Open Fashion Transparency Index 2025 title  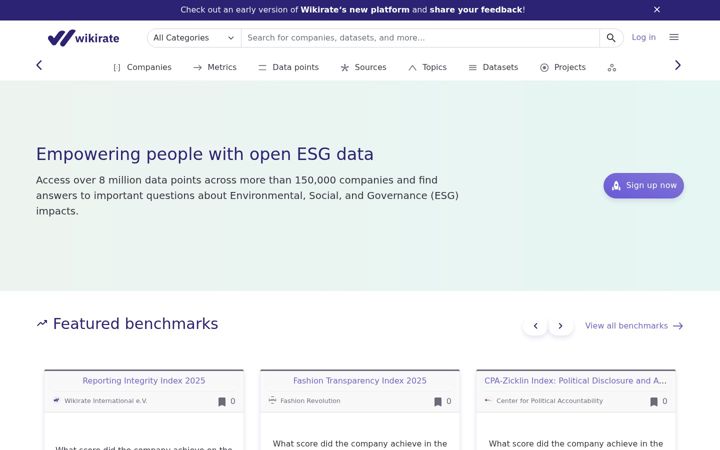point(360,381)
